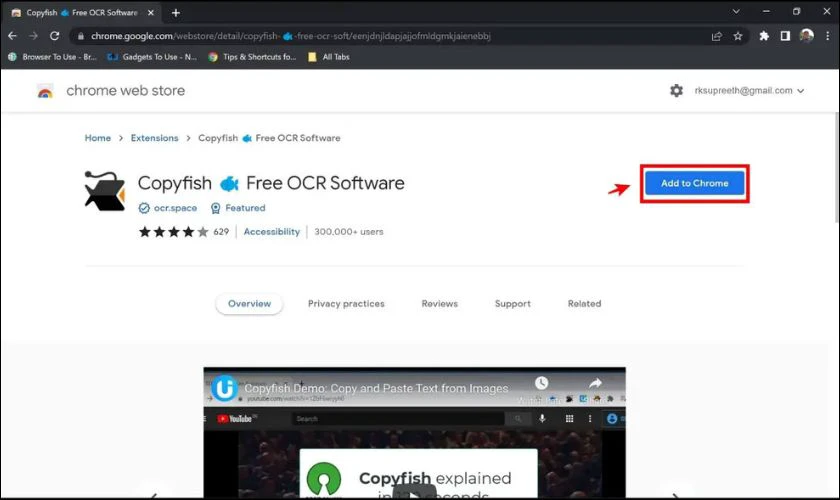The image size is (840, 500).
Task: Go back to the previous page
Action: click(12, 36)
